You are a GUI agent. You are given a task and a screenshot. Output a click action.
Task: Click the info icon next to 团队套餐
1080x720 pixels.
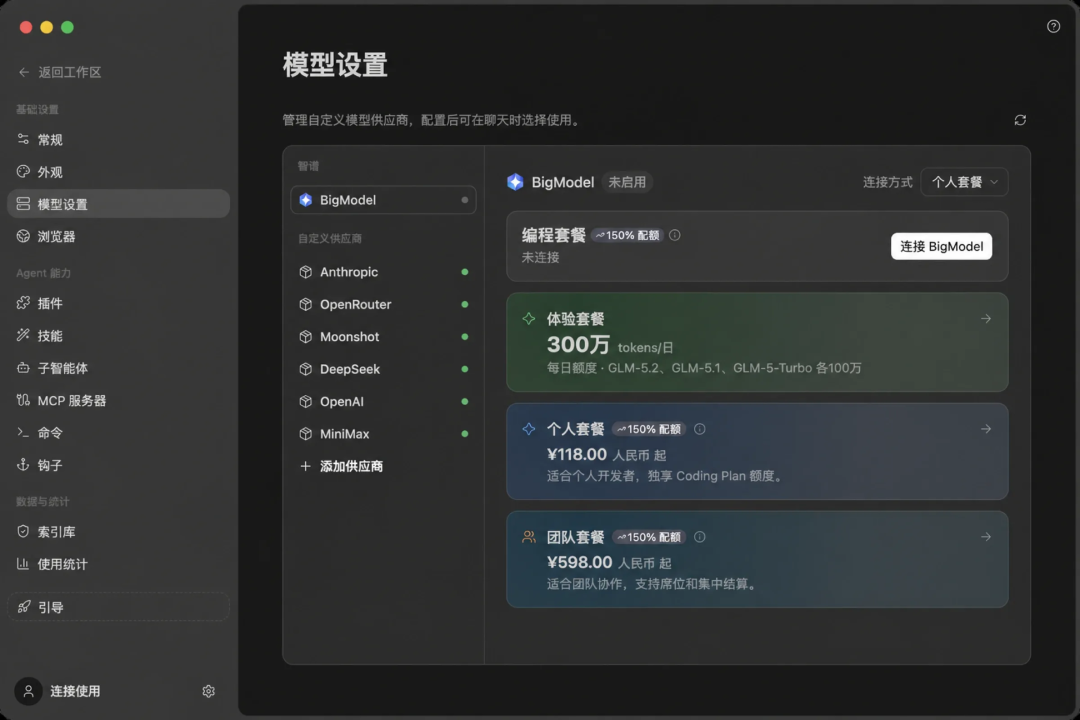pos(700,537)
